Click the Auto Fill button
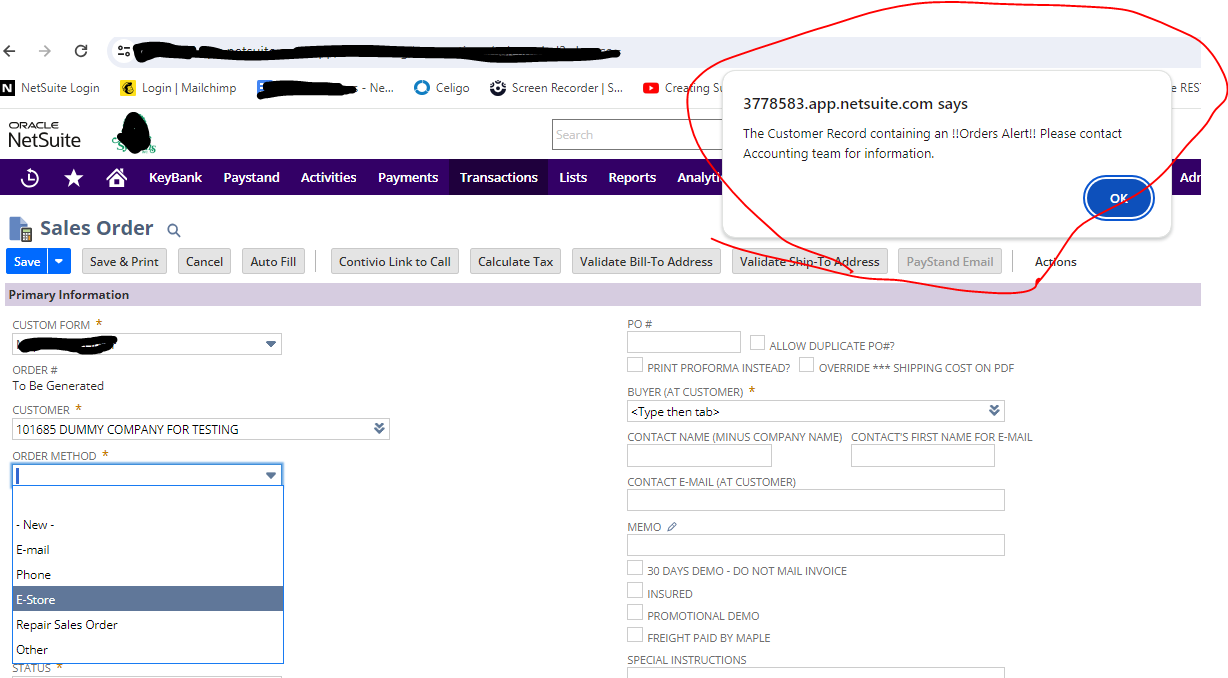1228x678 pixels. (x=273, y=262)
